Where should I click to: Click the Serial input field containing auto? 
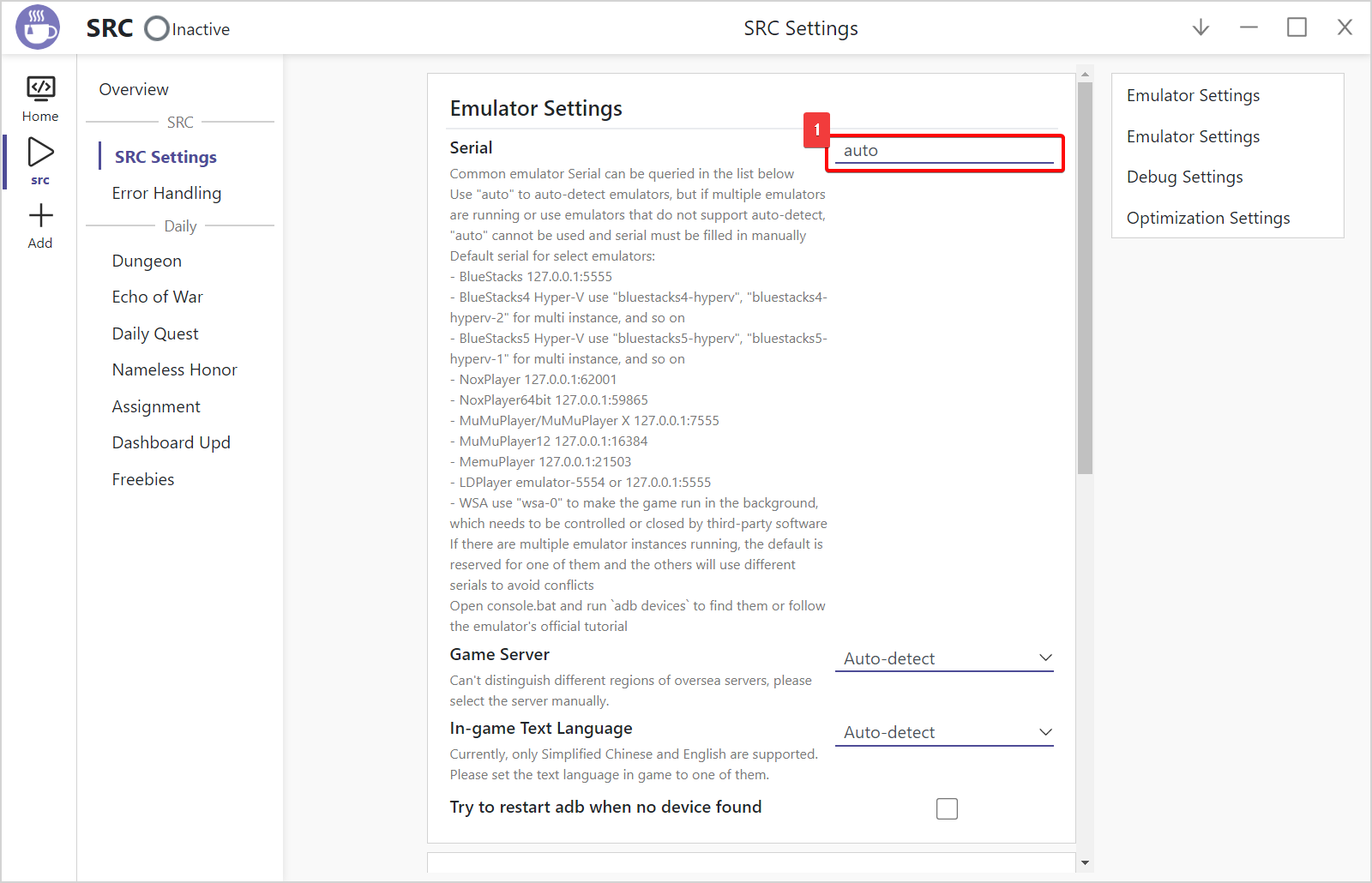[944, 151]
